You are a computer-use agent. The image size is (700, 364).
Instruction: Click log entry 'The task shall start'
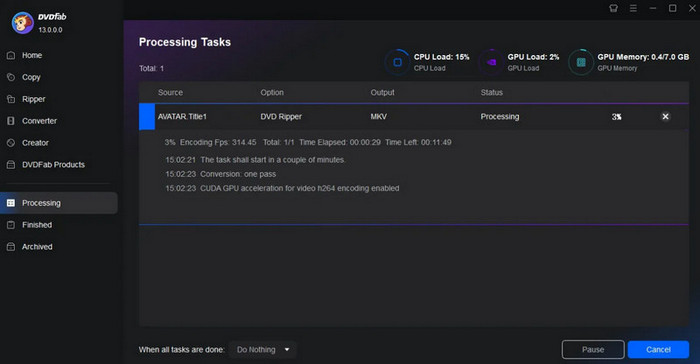[255, 160]
